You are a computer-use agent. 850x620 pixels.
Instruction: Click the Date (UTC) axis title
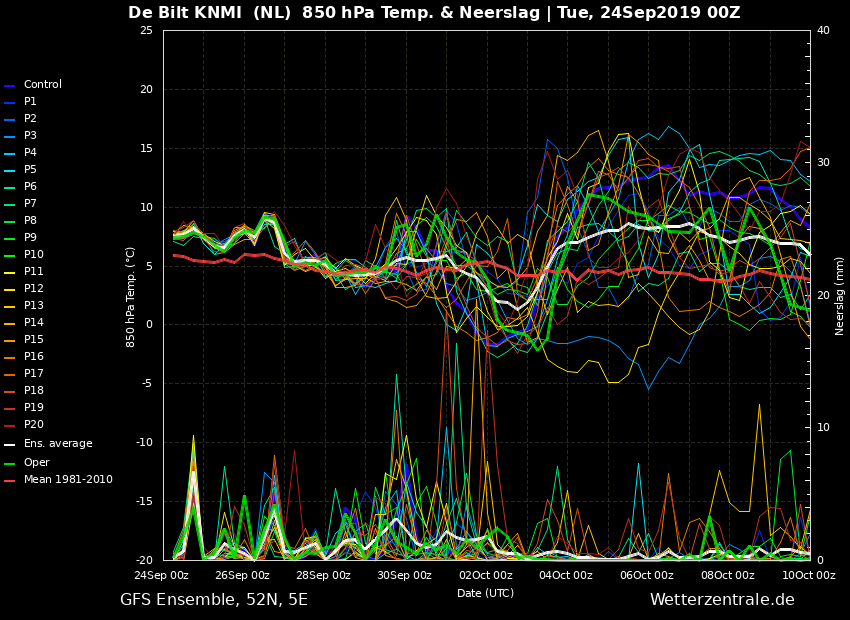[485, 593]
